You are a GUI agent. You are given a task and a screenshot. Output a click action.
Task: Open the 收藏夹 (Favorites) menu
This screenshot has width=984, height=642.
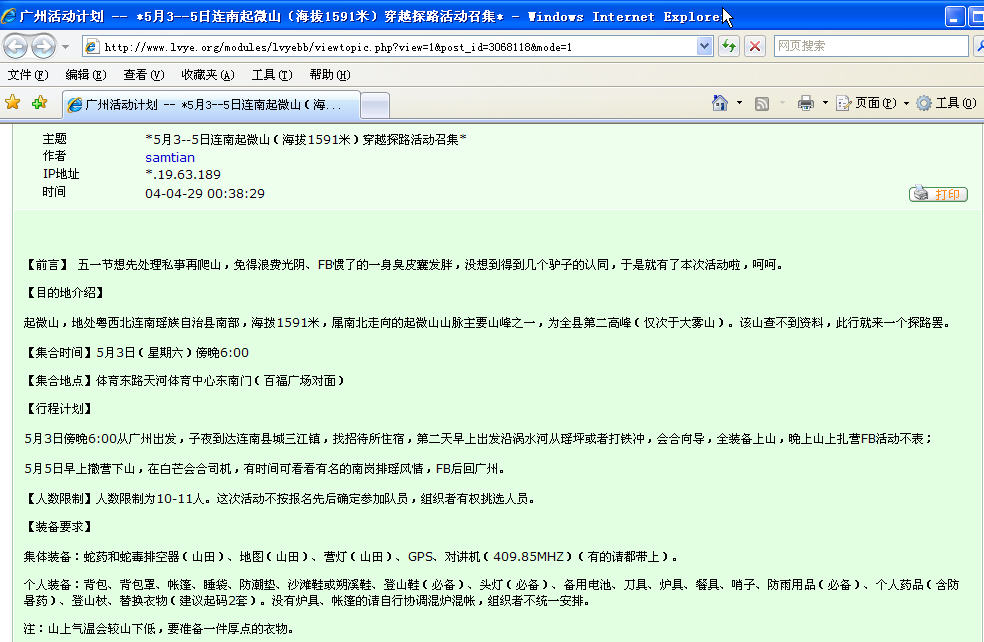pos(207,75)
